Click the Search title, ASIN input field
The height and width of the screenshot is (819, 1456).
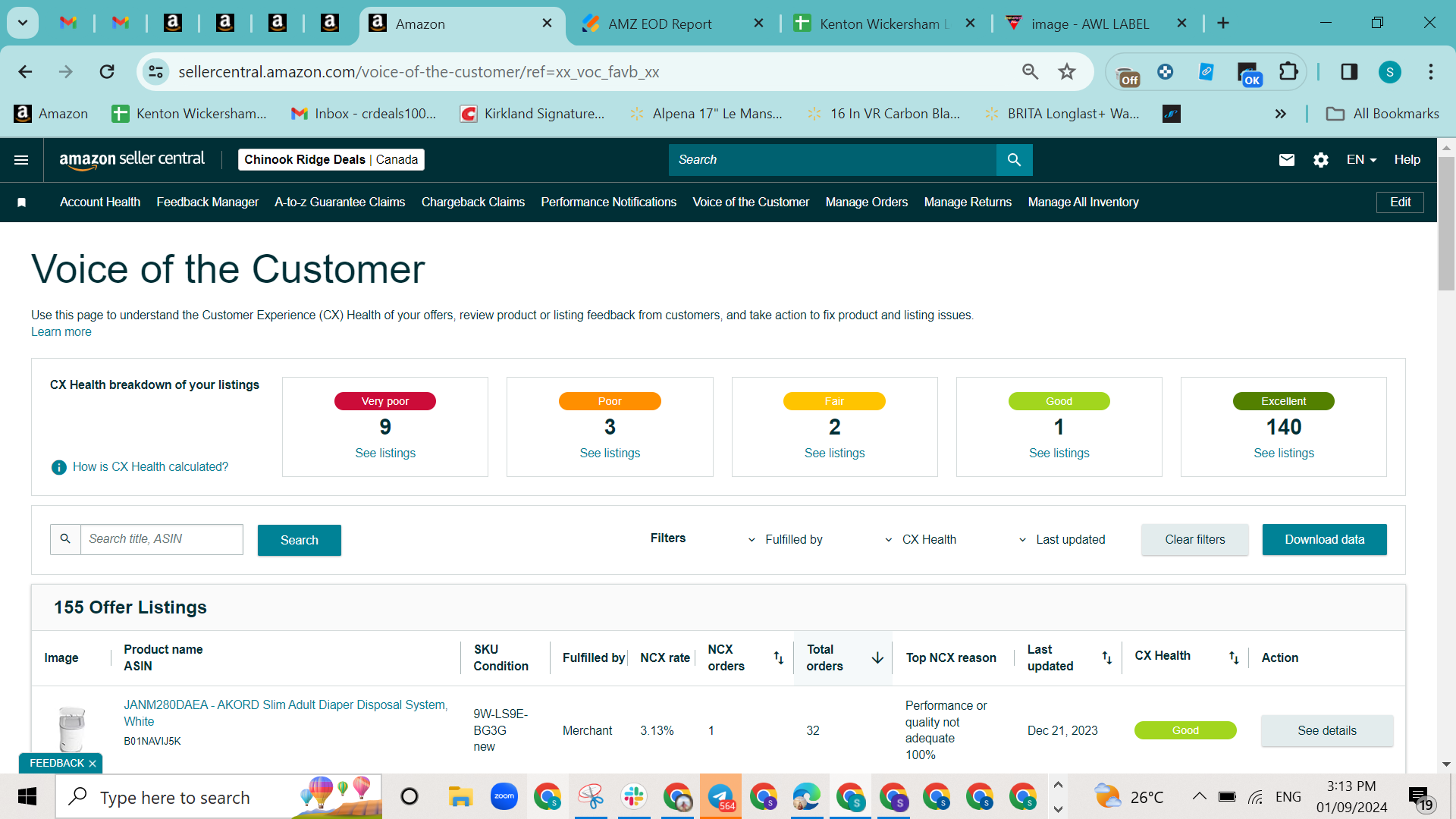click(x=162, y=539)
